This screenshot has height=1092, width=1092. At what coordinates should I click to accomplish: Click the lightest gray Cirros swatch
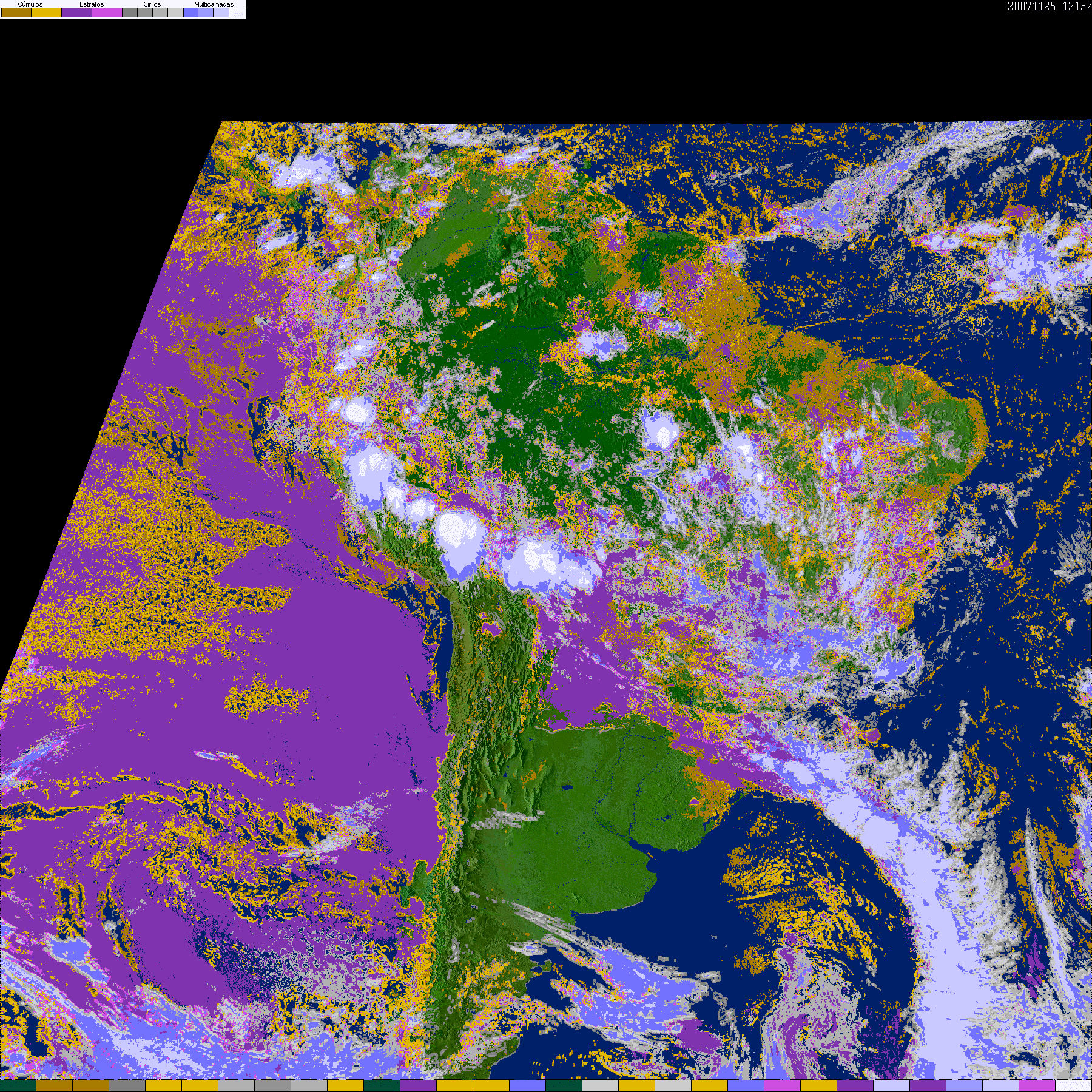pos(175,12)
